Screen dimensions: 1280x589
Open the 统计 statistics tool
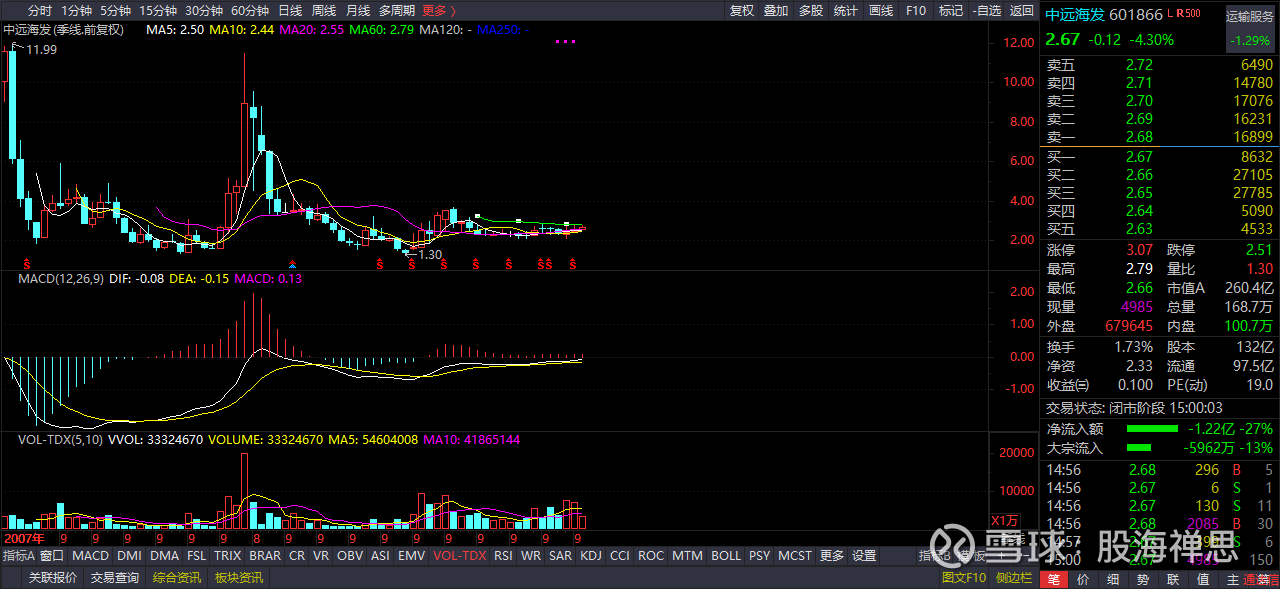click(x=846, y=10)
